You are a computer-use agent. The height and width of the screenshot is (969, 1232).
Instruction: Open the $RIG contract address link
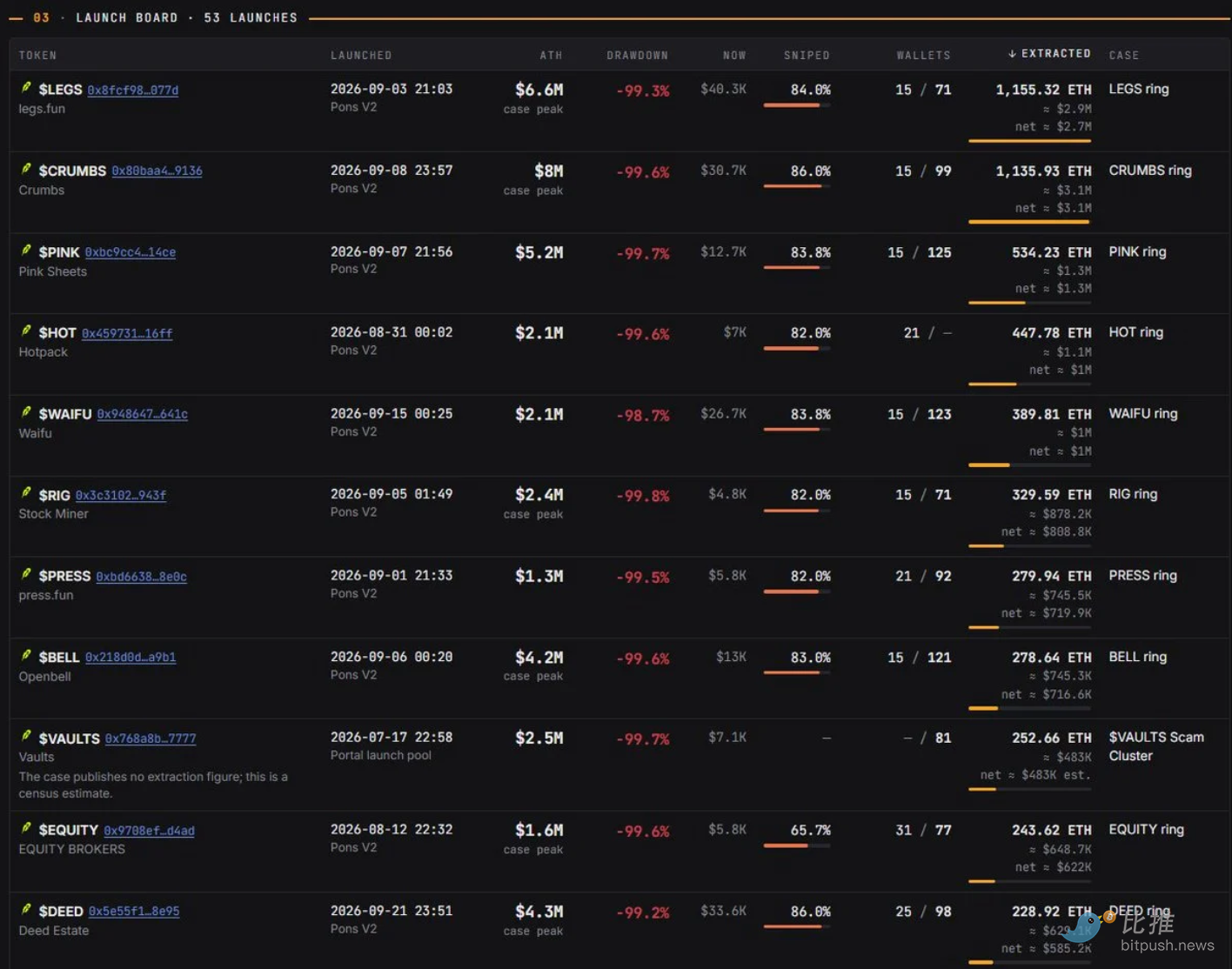[121, 495]
